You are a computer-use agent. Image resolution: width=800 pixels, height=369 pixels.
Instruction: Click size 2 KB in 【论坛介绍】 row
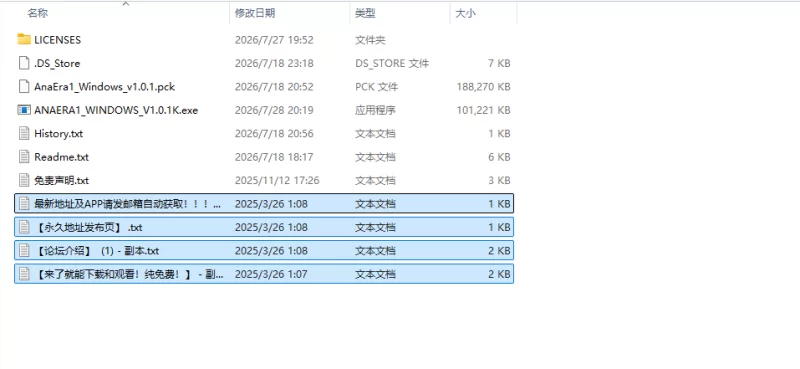pyautogui.click(x=499, y=251)
